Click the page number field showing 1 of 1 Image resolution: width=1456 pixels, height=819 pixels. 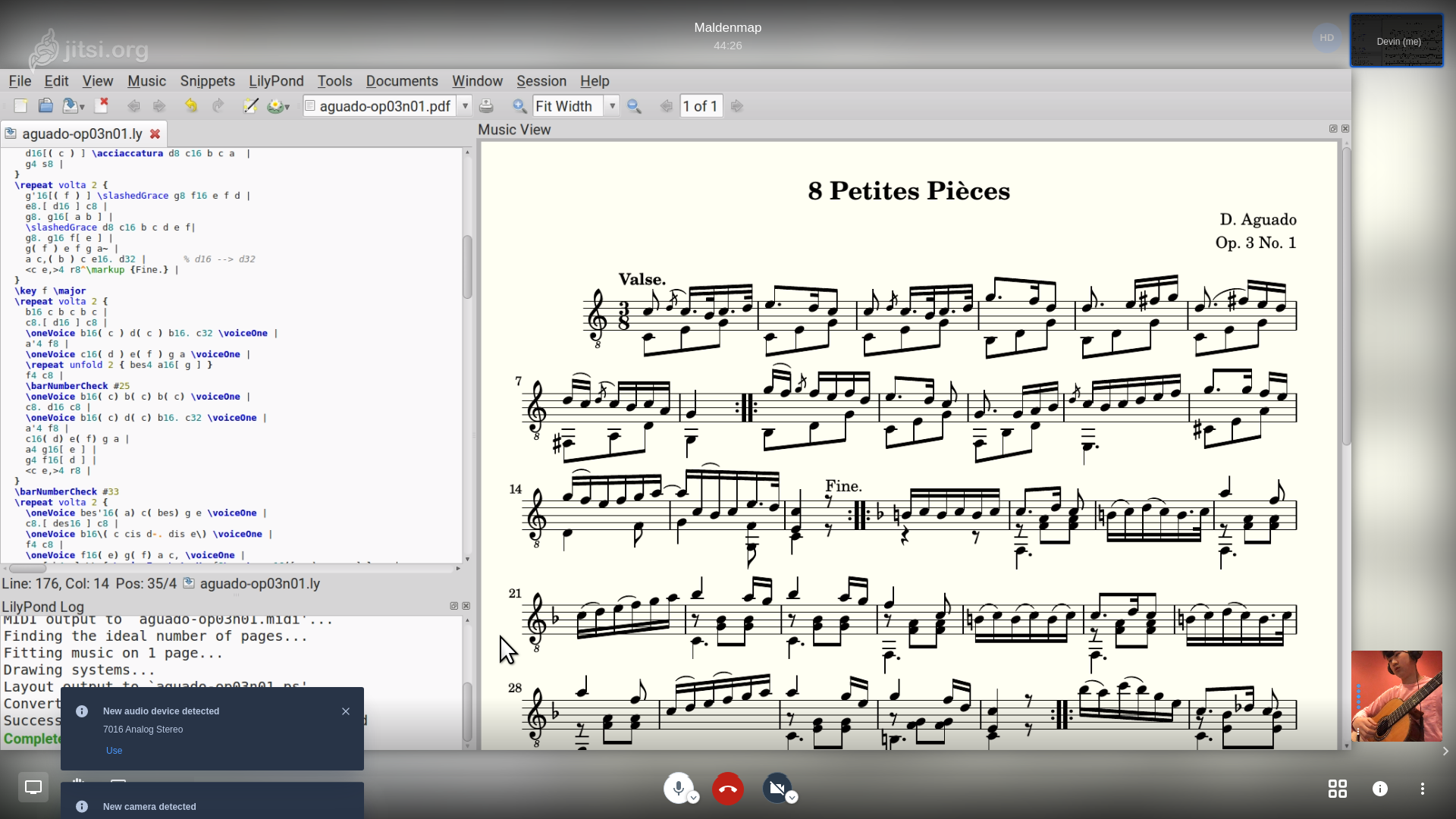tap(701, 106)
